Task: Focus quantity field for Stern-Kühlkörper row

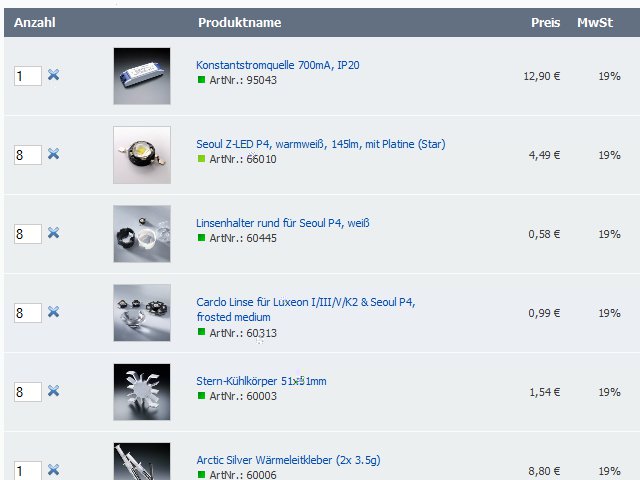Action: click(x=28, y=392)
